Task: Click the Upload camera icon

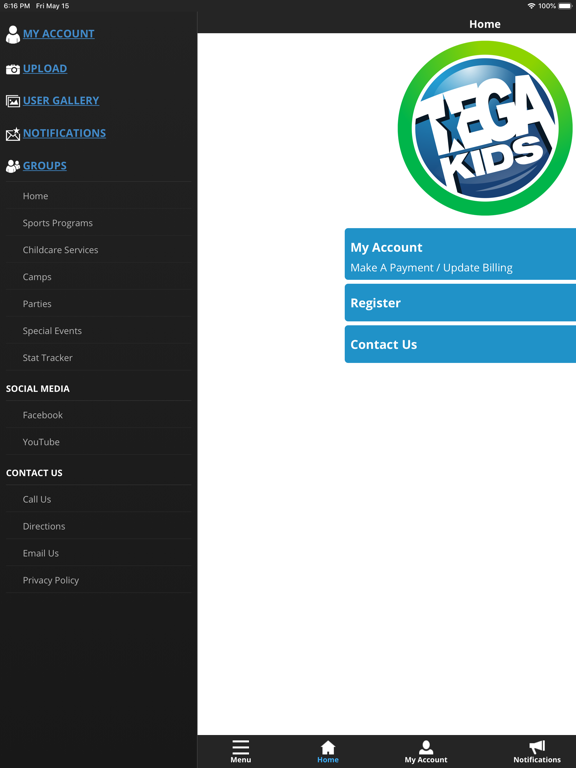Action: click(x=13, y=69)
